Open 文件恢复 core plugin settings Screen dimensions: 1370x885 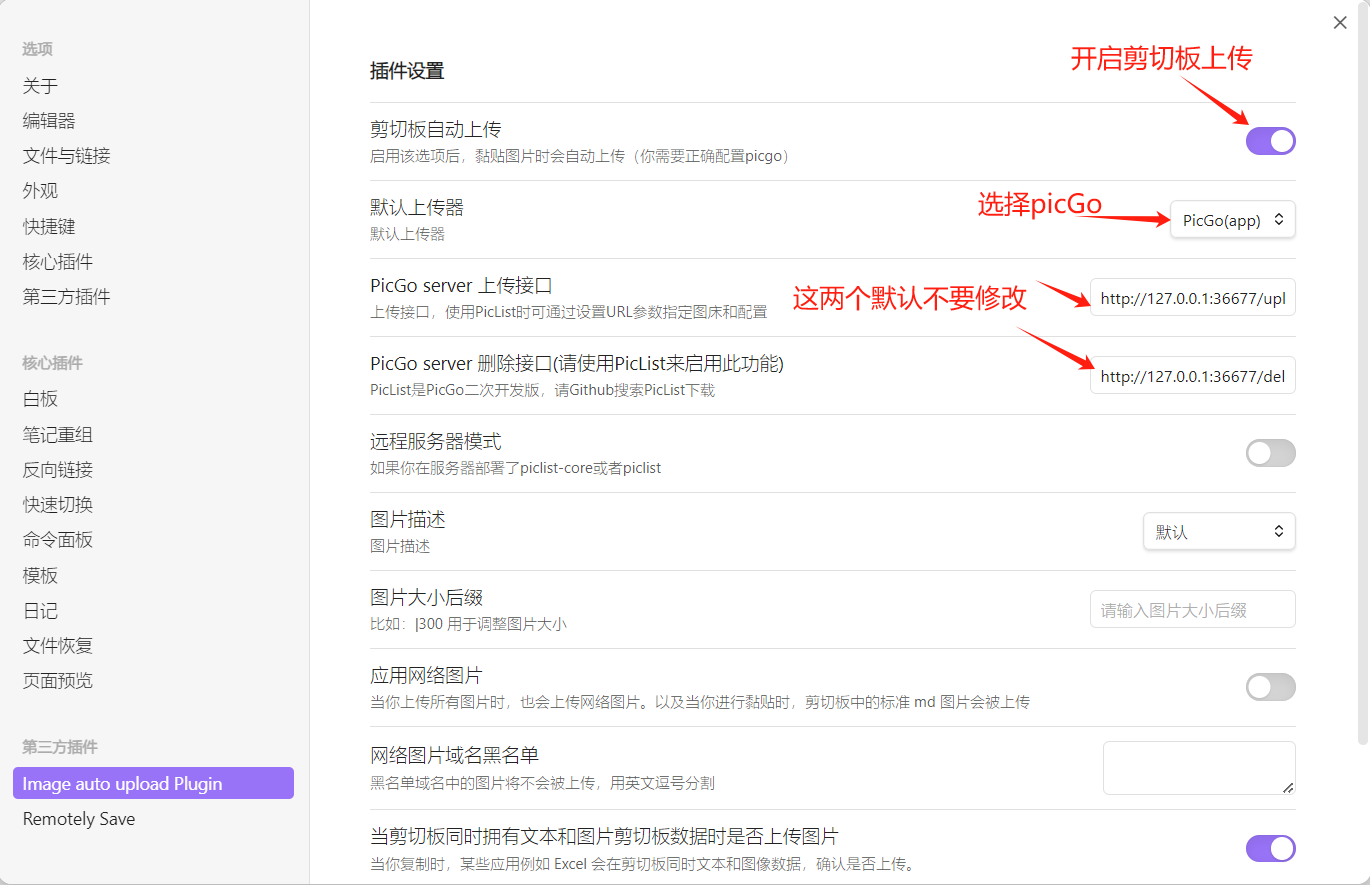58,646
